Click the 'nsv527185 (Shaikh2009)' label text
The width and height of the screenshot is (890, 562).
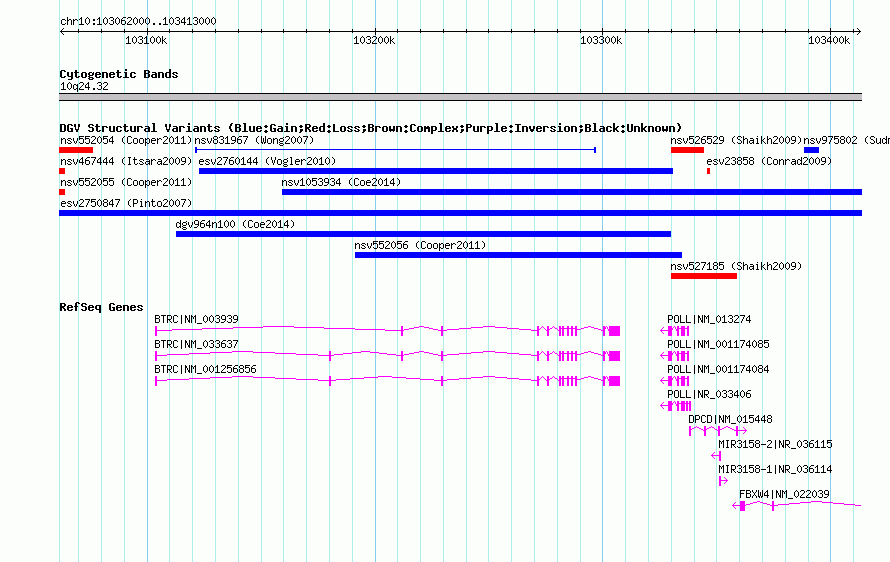(x=736, y=266)
